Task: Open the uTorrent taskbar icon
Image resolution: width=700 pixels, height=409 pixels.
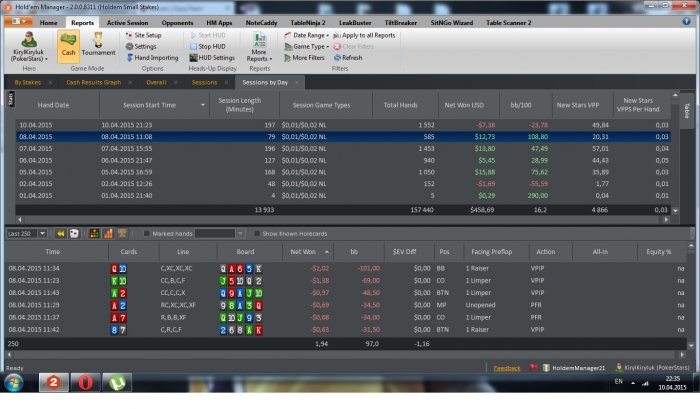Action: (117, 383)
